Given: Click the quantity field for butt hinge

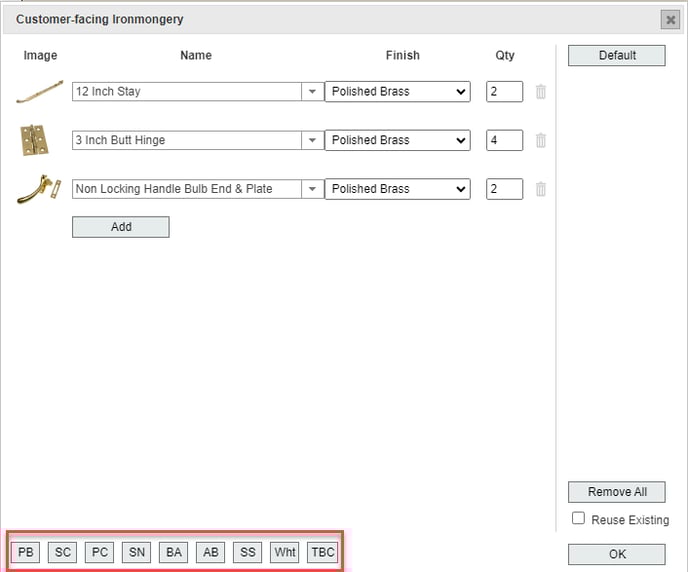Looking at the screenshot, I should [x=504, y=140].
